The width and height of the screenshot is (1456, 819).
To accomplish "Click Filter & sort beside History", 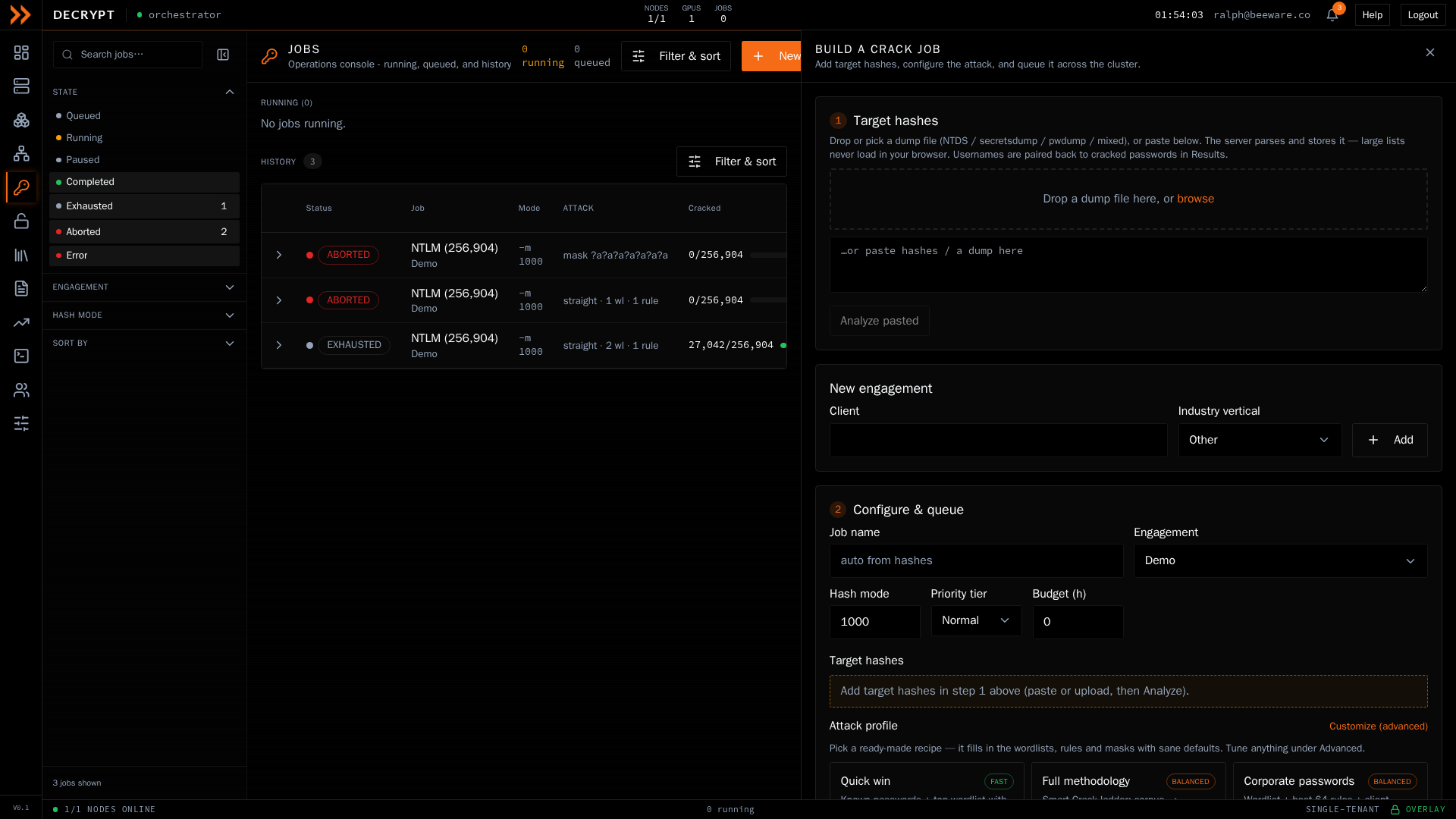I will [x=731, y=162].
